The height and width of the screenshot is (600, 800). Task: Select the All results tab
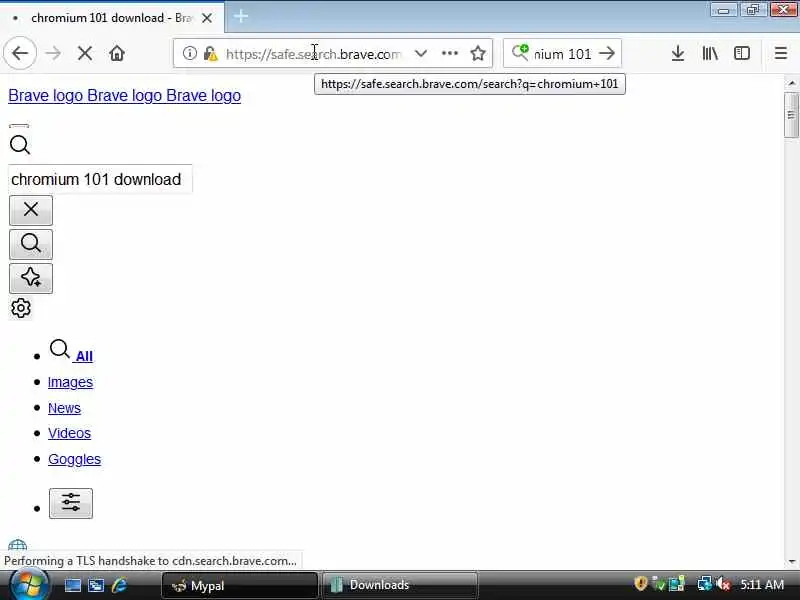pyautogui.click(x=71, y=352)
